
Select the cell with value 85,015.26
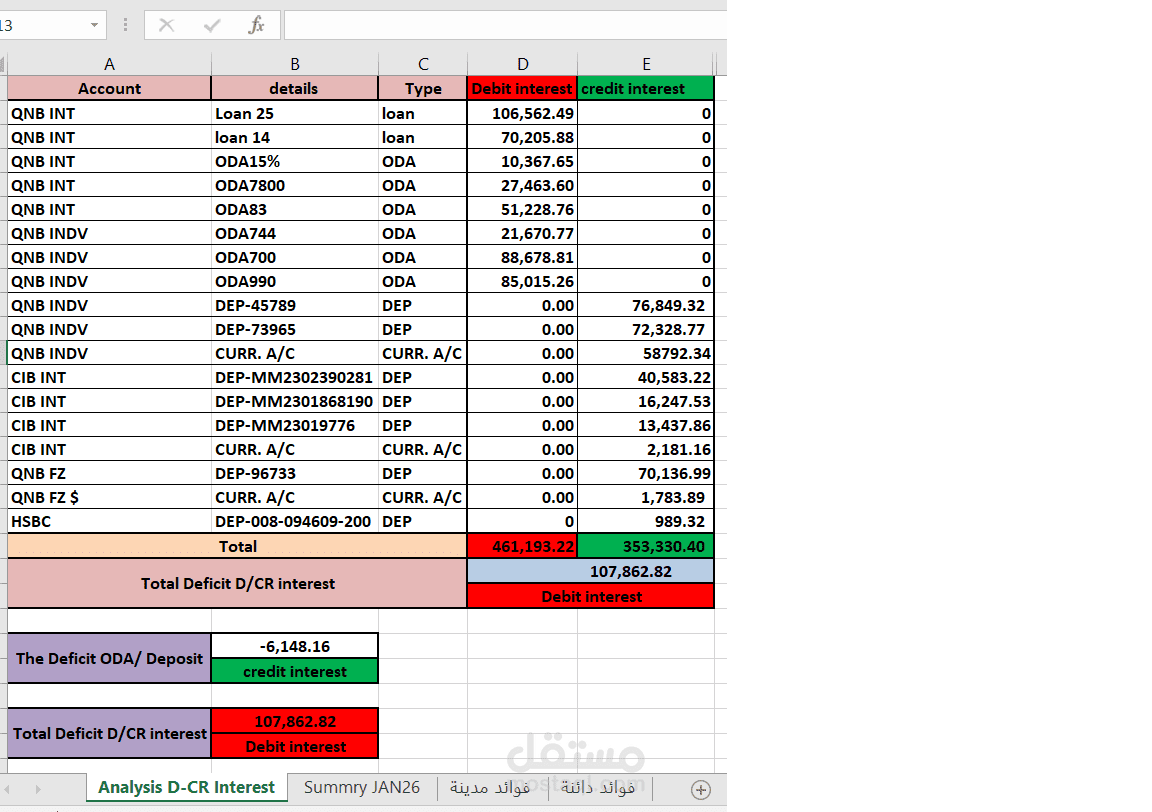click(522, 281)
